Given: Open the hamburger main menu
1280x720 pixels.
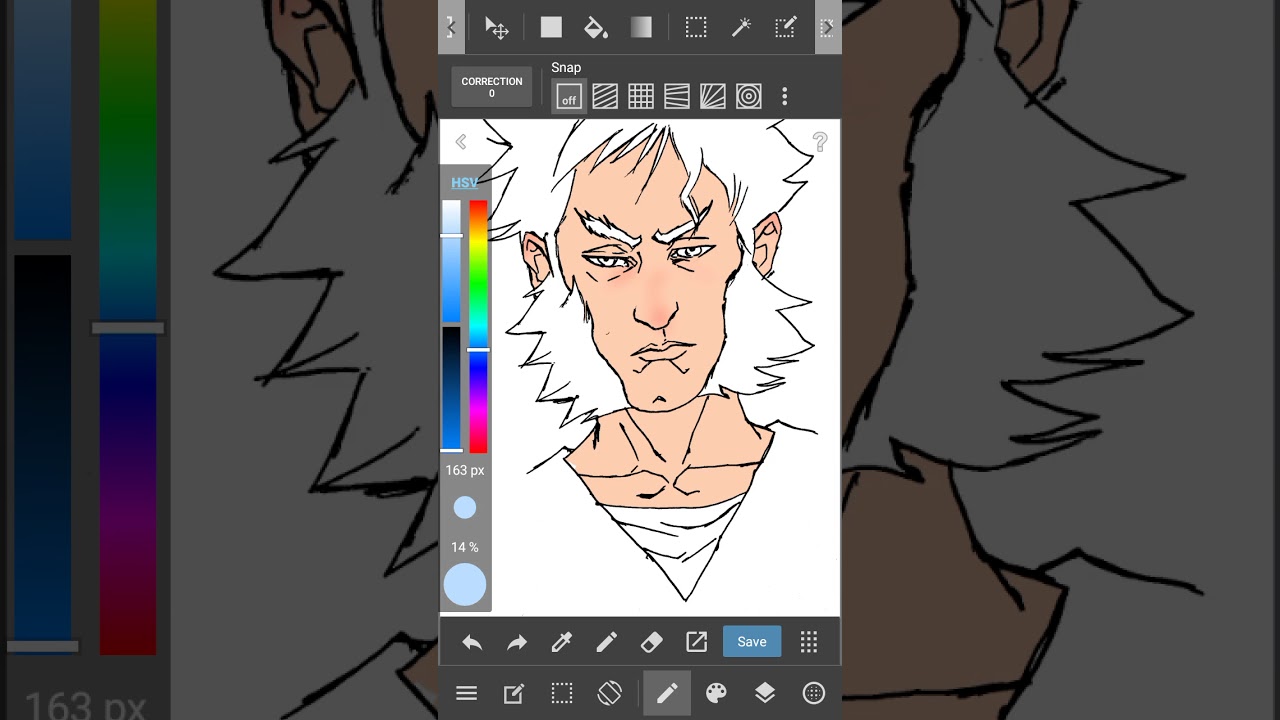Looking at the screenshot, I should pyautogui.click(x=466, y=693).
